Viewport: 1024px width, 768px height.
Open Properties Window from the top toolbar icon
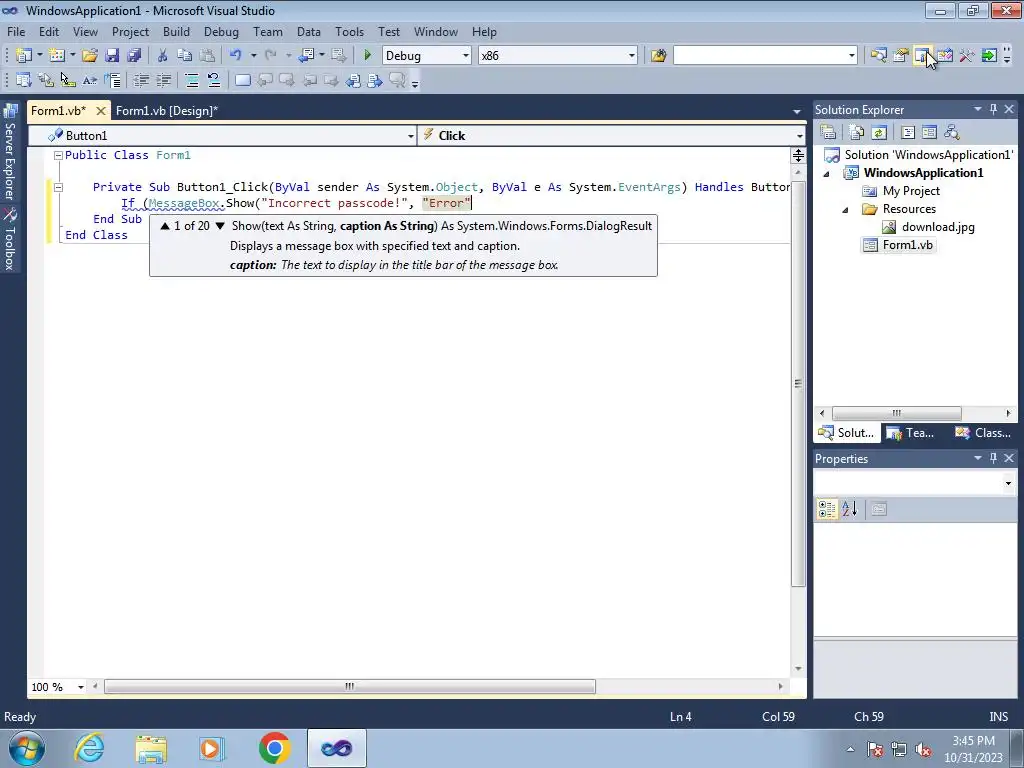pos(901,56)
